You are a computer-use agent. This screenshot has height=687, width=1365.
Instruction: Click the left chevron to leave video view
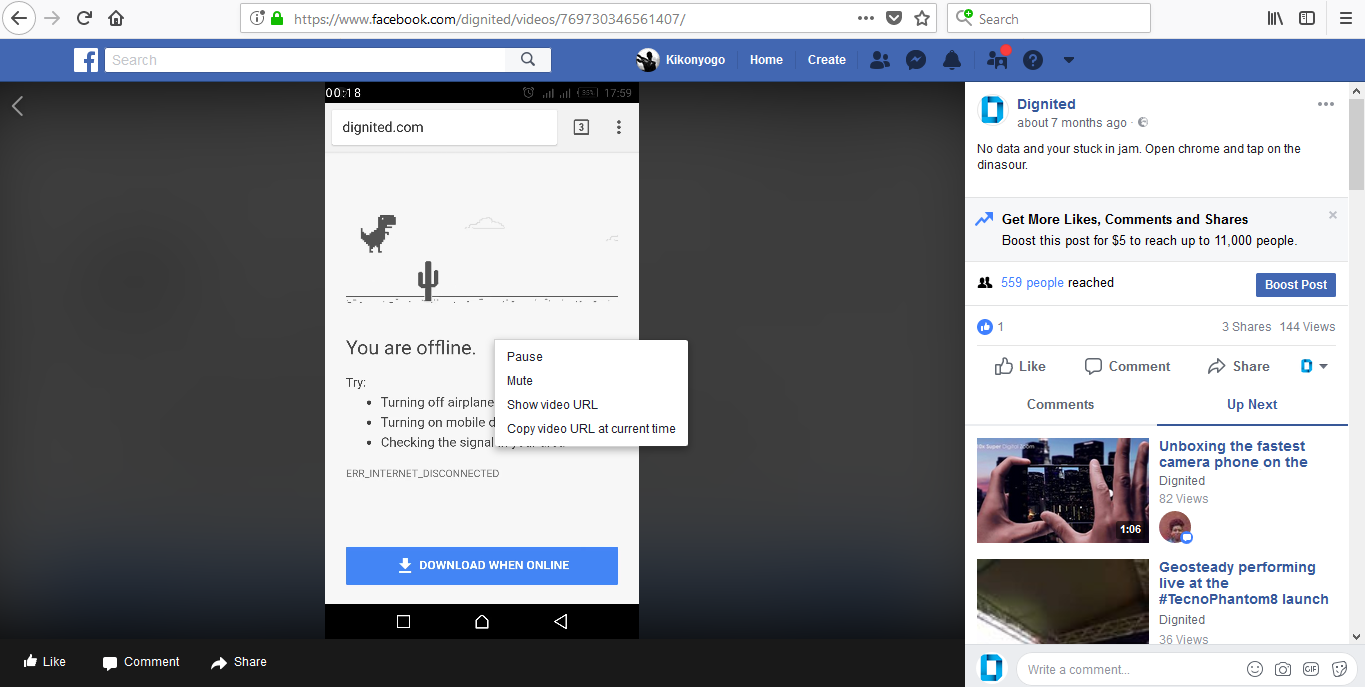pyautogui.click(x=17, y=106)
